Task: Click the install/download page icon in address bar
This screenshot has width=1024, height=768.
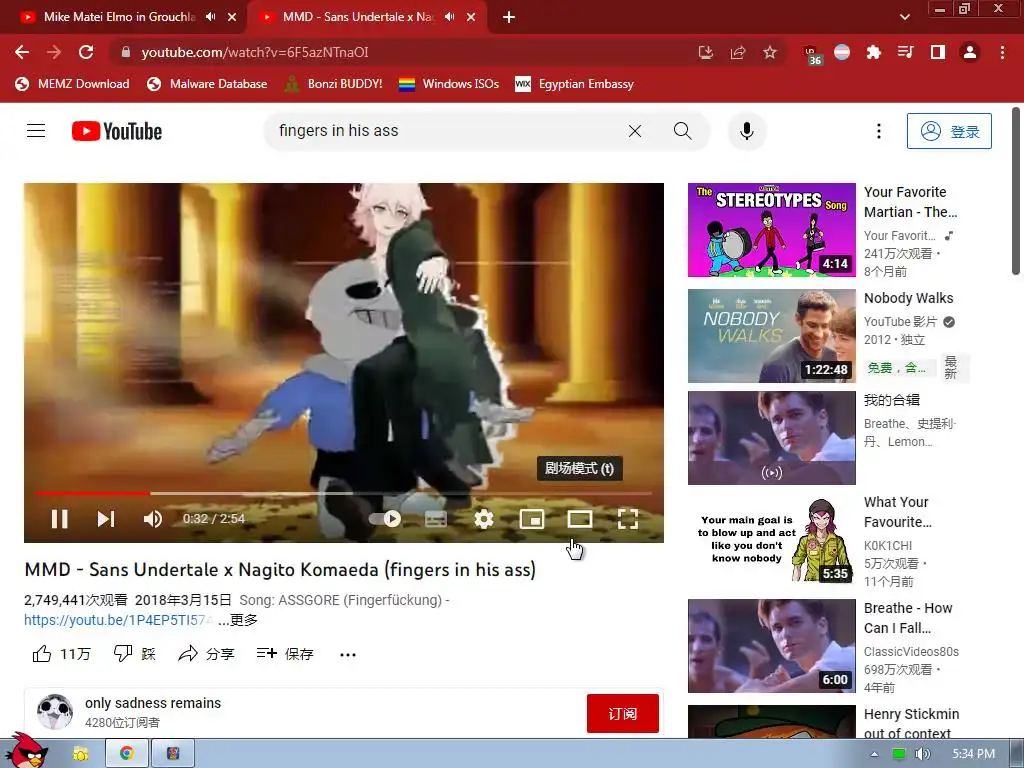Action: pyautogui.click(x=706, y=52)
